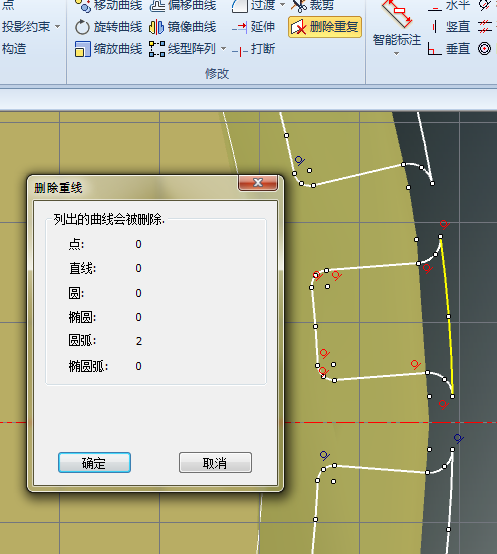The height and width of the screenshot is (554, 497).
Task: Confirm deletion with the 确定 button
Action: [x=94, y=462]
